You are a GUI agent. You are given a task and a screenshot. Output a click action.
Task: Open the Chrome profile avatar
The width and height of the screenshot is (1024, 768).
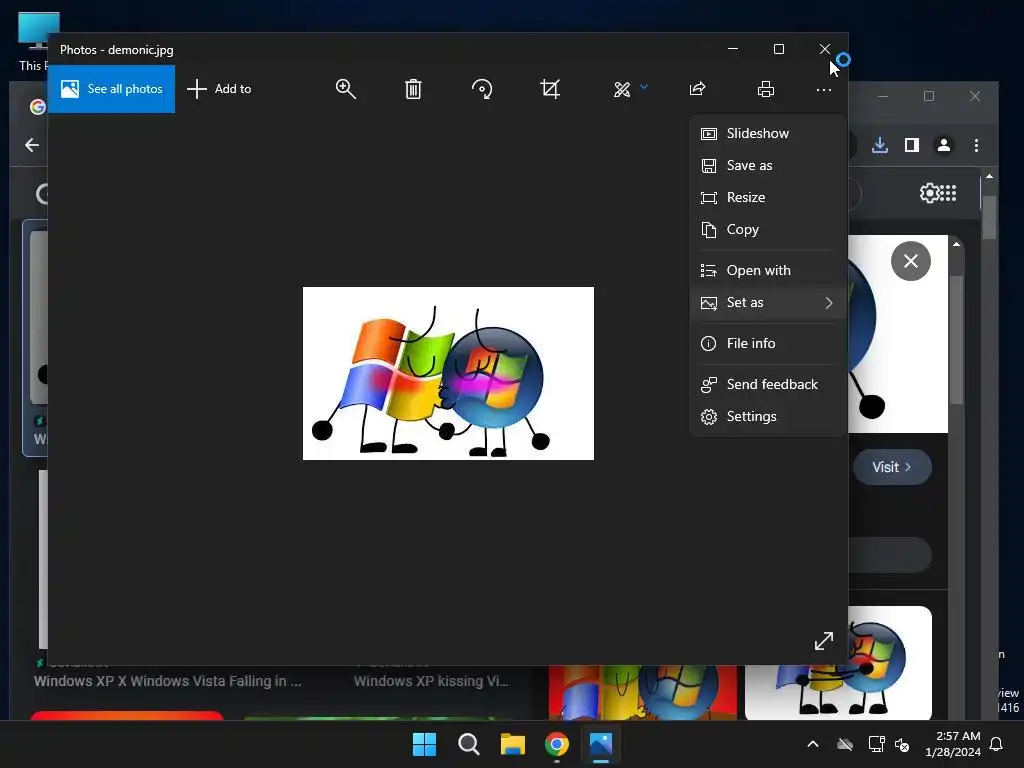click(x=944, y=145)
